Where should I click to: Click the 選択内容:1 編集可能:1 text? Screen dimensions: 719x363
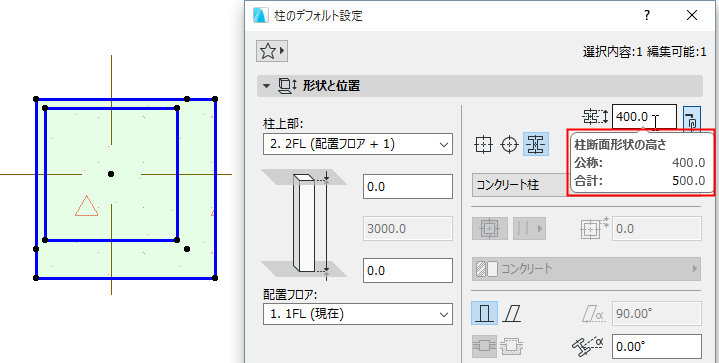coord(644,52)
